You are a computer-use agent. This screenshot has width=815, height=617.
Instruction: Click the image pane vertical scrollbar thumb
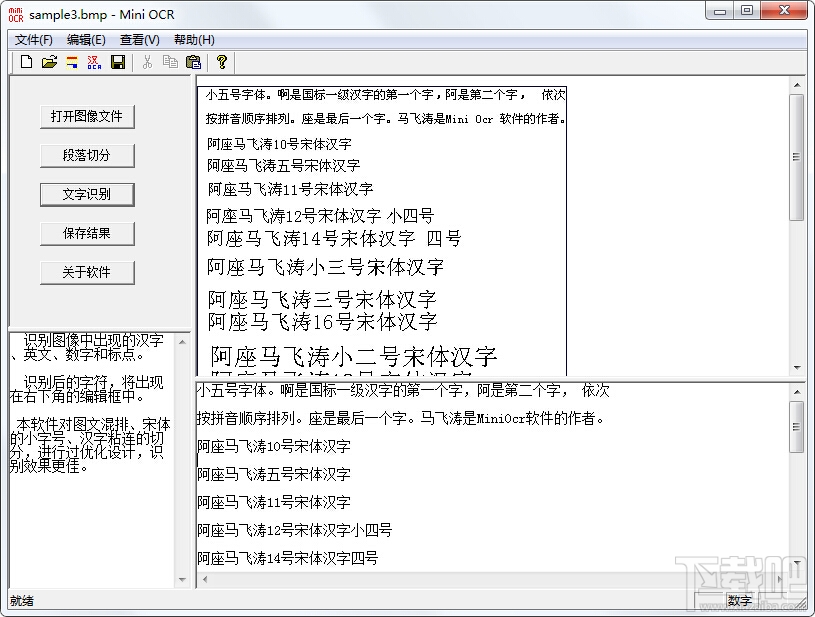[796, 157]
